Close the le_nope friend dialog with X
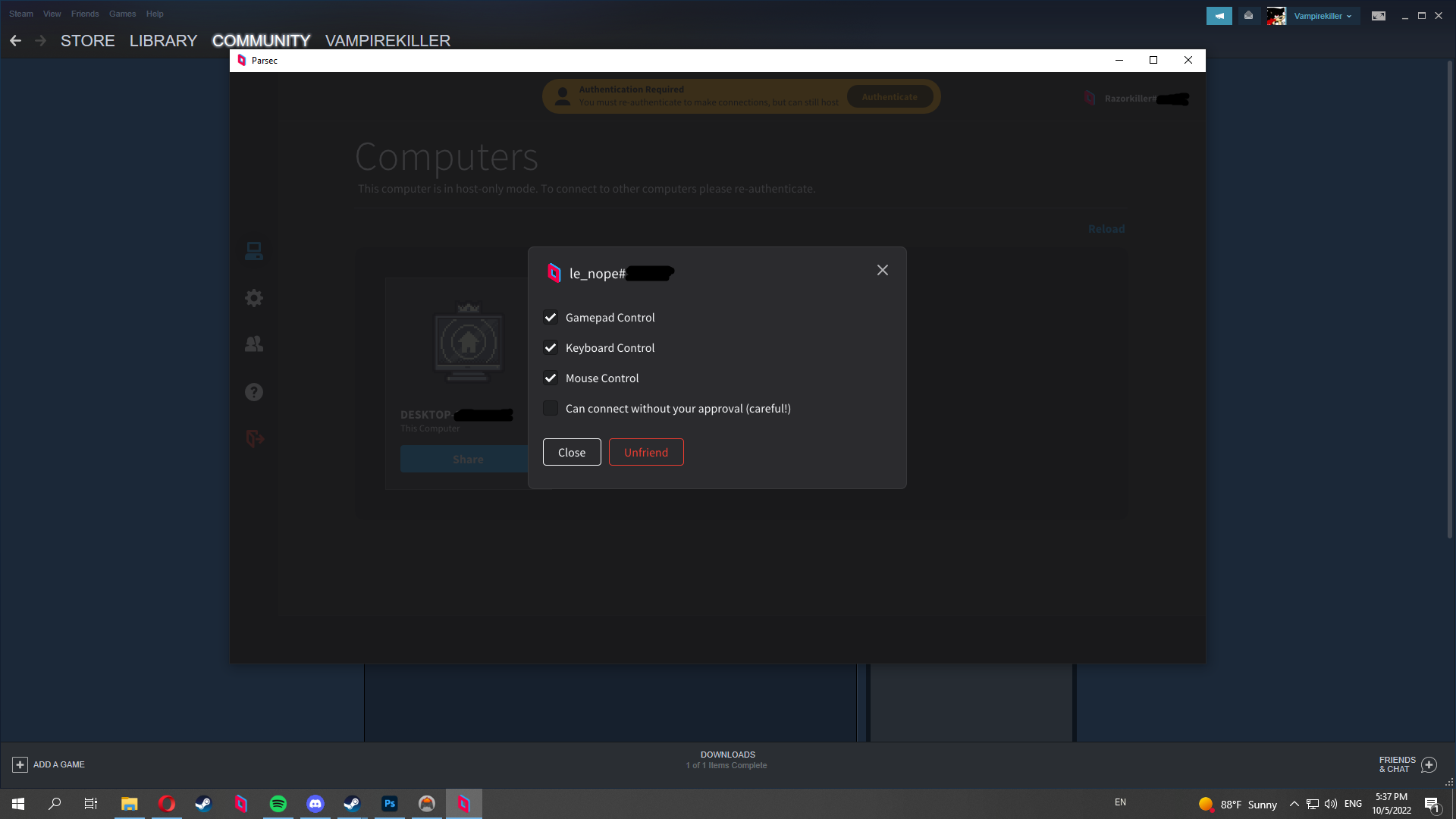 pyautogui.click(x=882, y=271)
